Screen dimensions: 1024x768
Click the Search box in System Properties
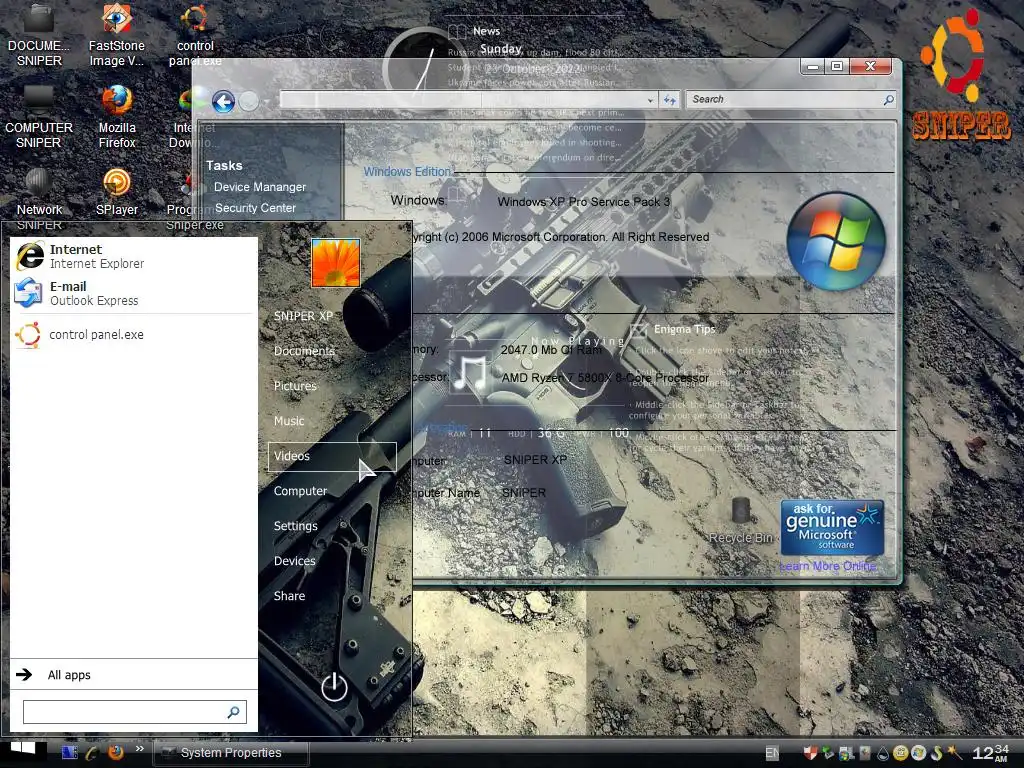click(790, 99)
